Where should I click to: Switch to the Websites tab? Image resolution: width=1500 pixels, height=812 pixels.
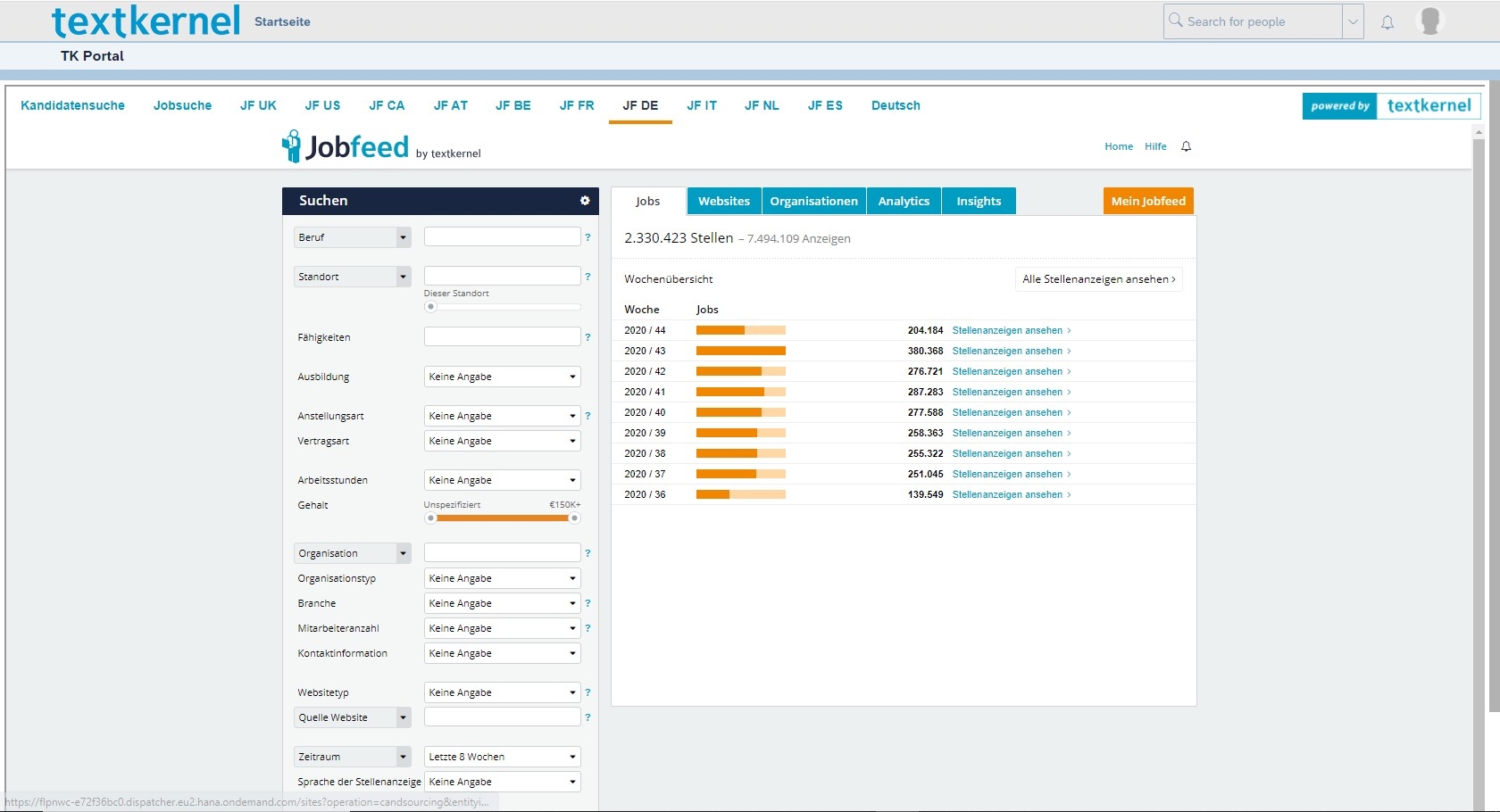pos(724,201)
